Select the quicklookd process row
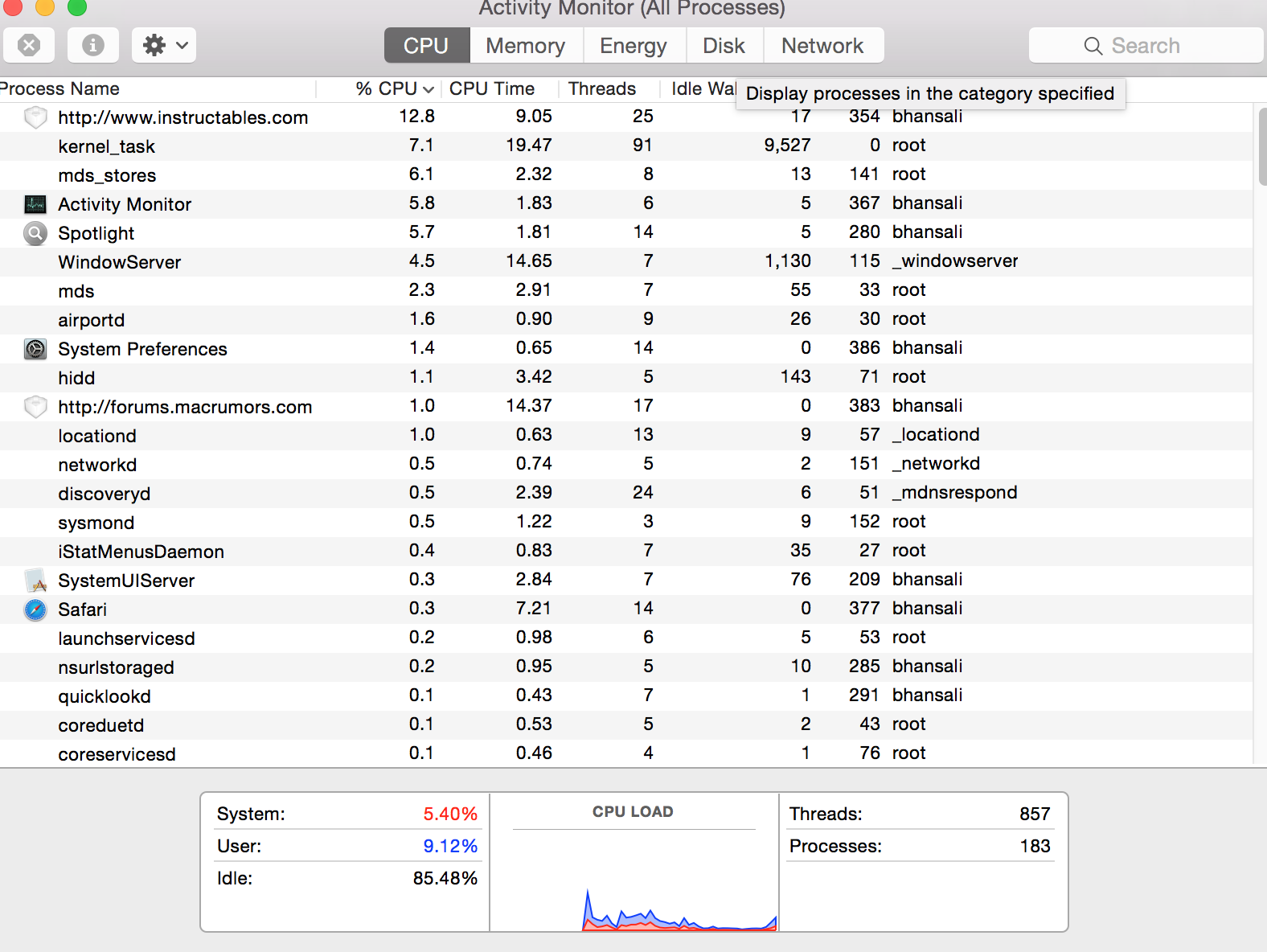The image size is (1267, 952). 626,696
